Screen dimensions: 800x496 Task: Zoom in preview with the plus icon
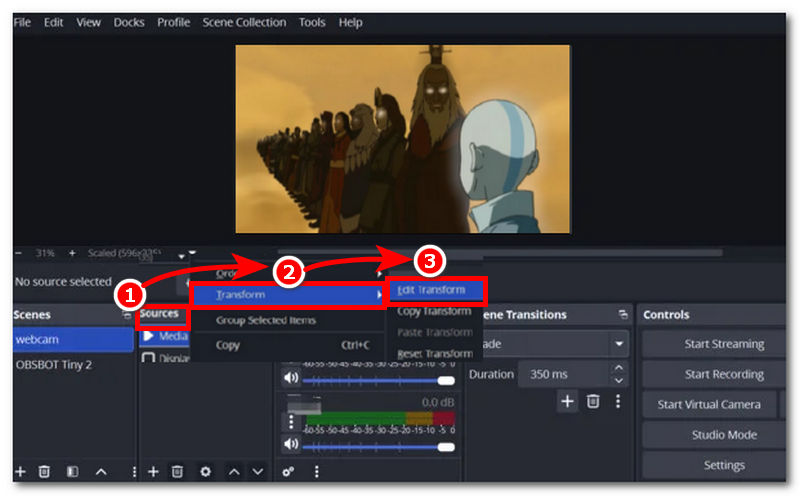[72, 253]
